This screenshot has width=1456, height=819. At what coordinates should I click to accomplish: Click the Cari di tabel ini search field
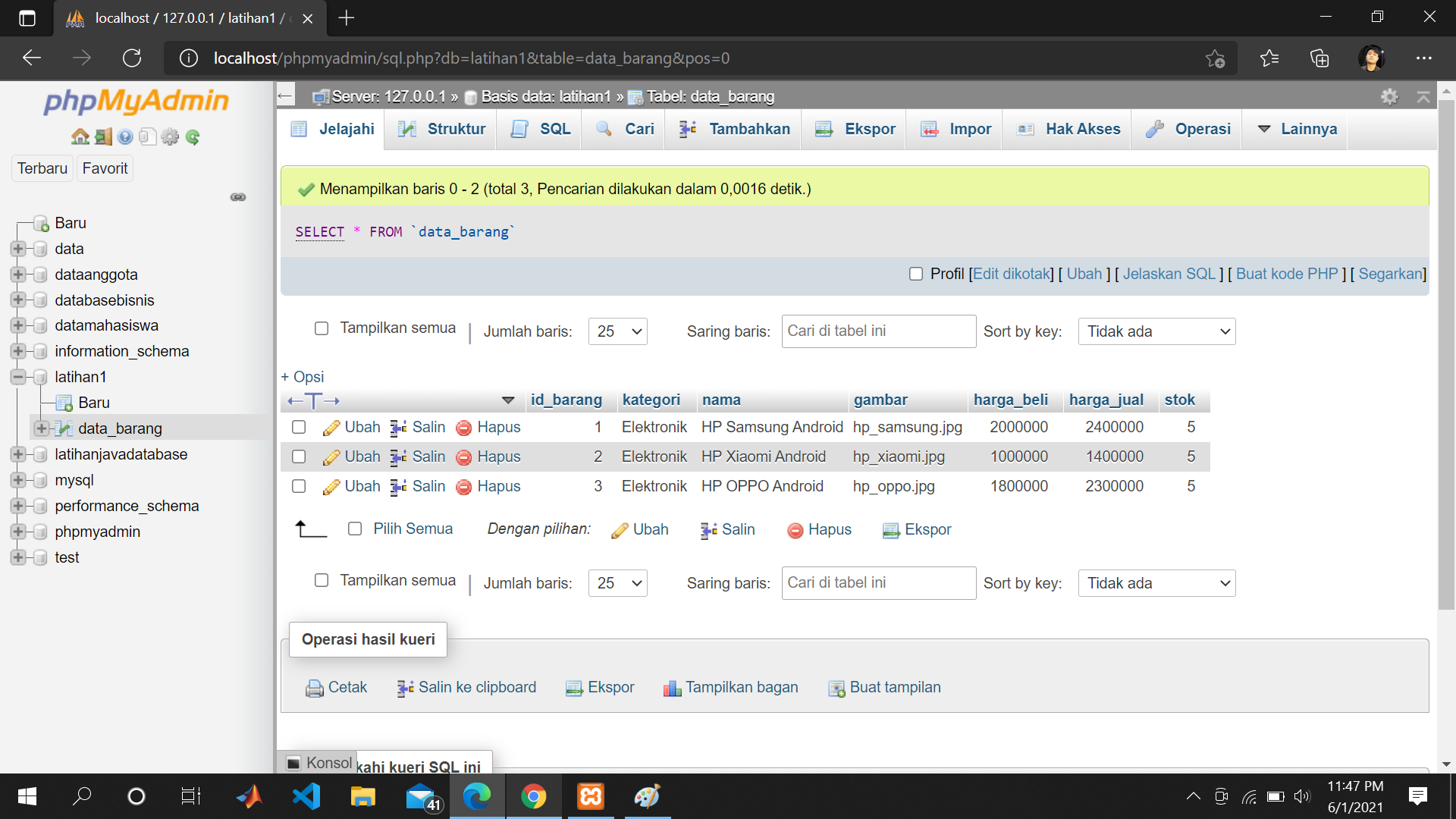click(878, 331)
